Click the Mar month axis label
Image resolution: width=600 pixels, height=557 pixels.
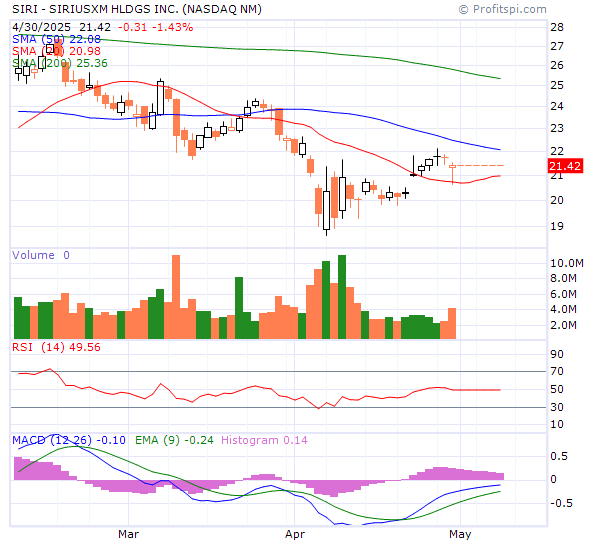click(x=128, y=534)
